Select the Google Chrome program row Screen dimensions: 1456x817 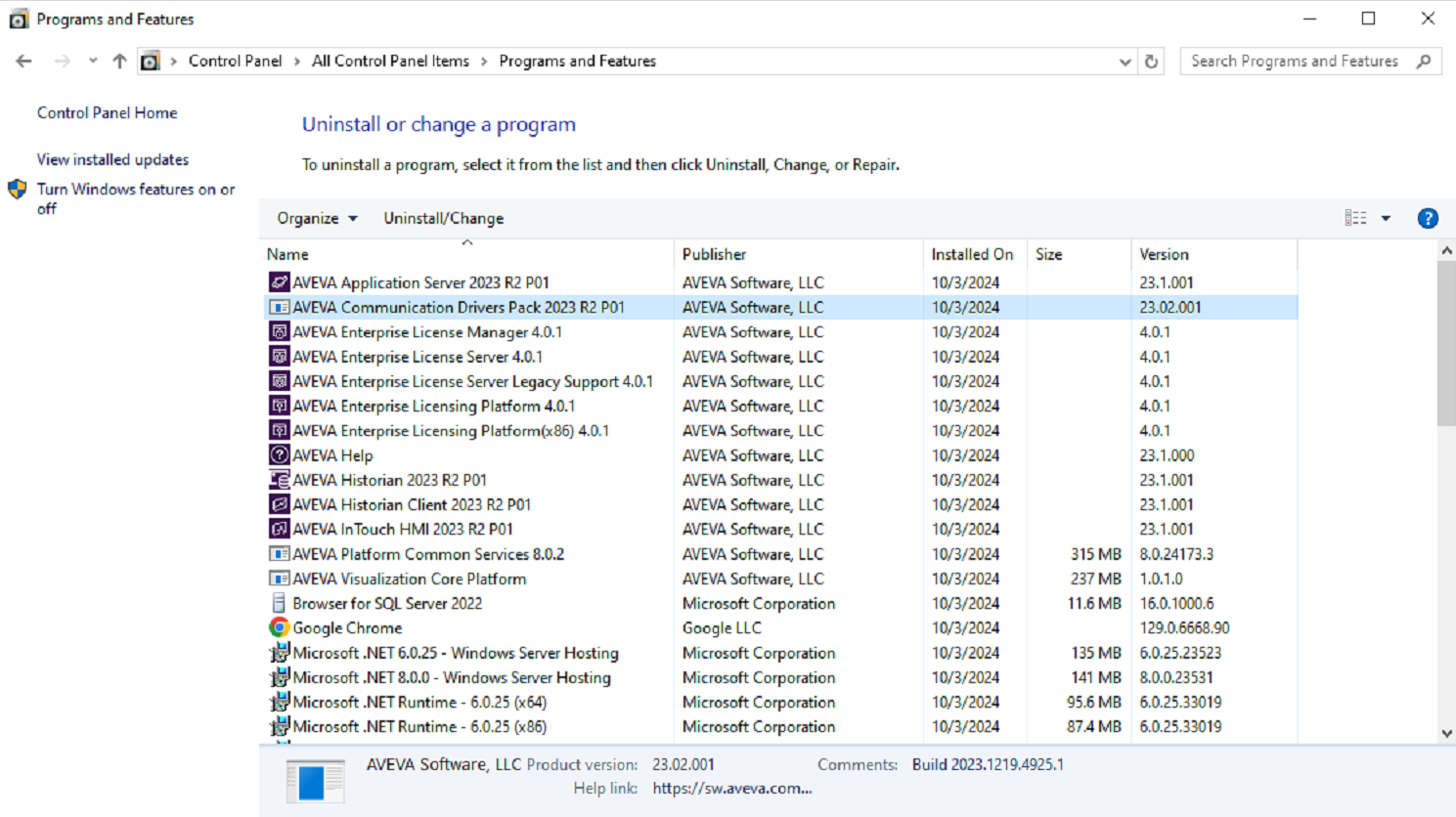coord(779,627)
